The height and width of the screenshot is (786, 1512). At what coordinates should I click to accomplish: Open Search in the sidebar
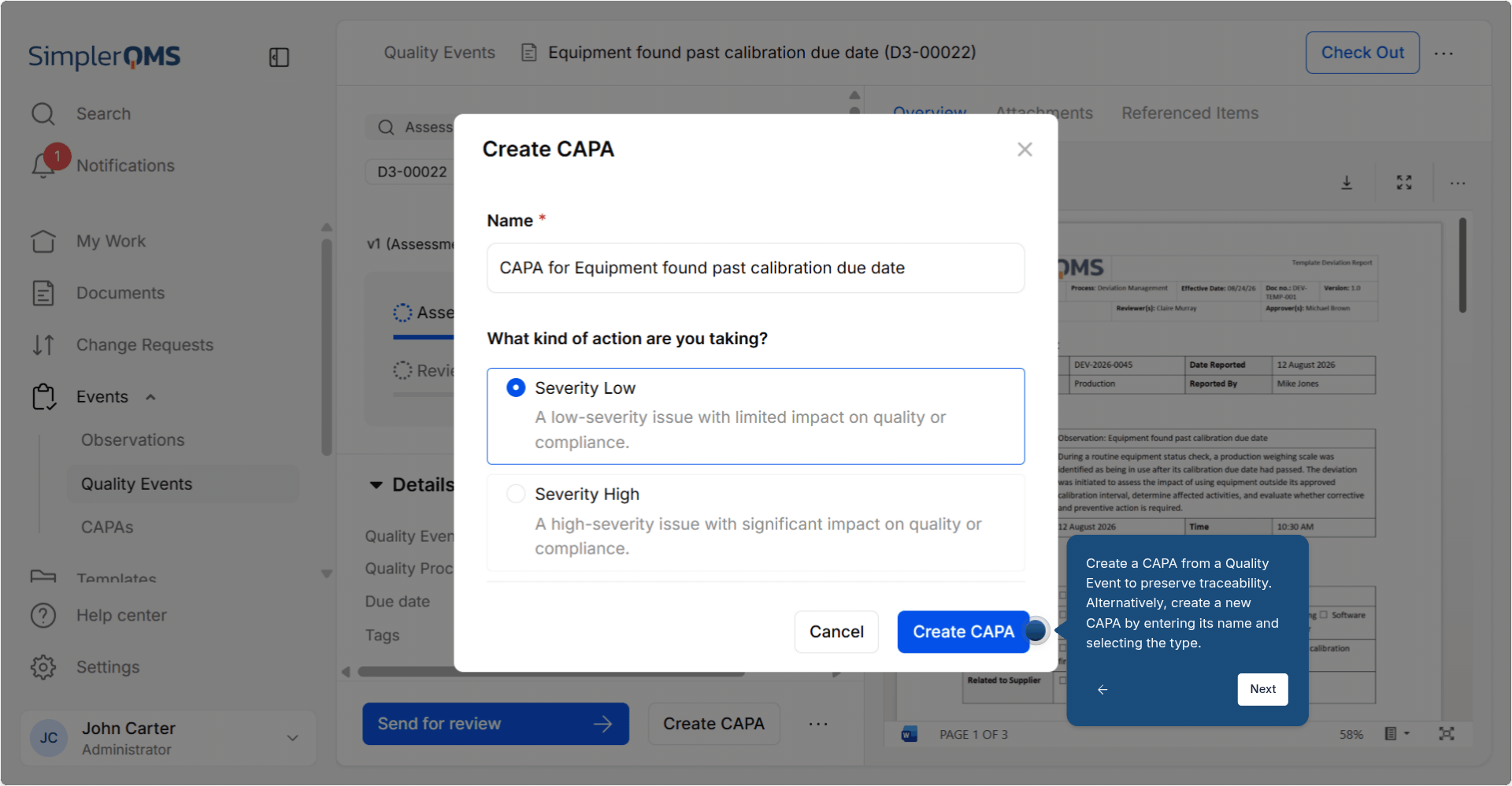coord(103,114)
